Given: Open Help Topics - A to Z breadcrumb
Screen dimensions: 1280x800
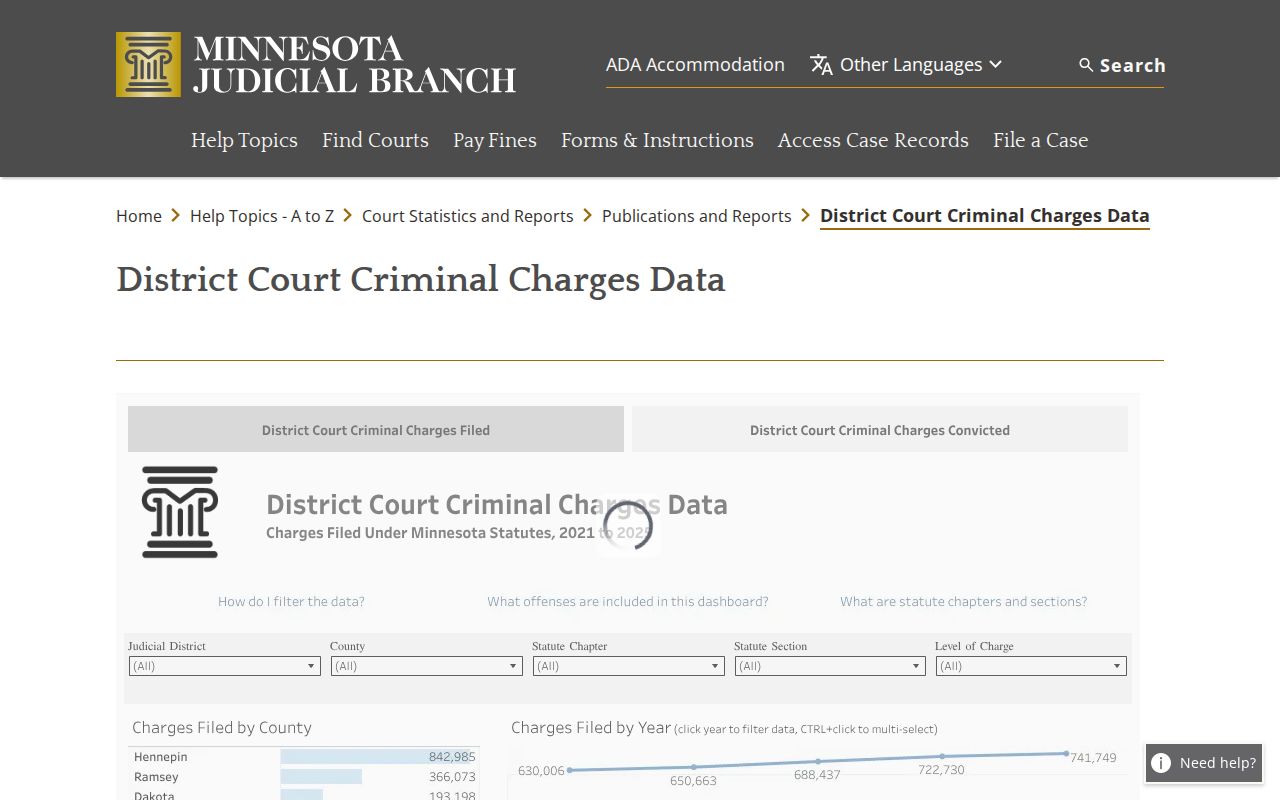Looking at the screenshot, I should (x=262, y=216).
